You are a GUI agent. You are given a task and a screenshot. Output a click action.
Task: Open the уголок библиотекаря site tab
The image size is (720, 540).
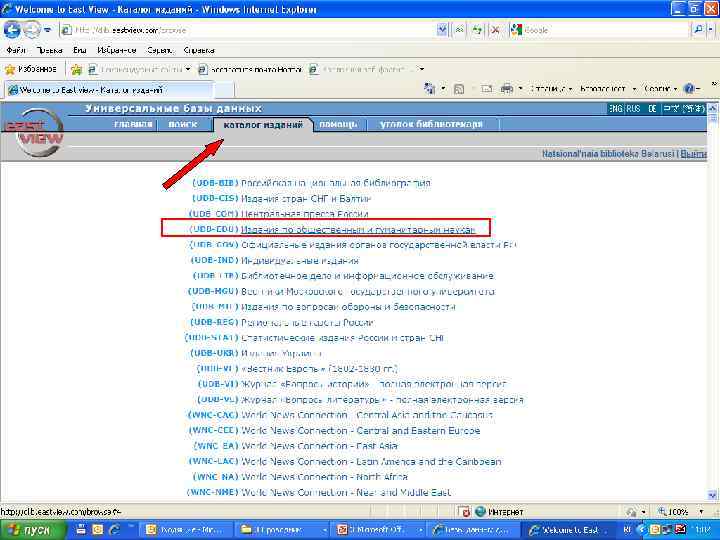click(x=431, y=124)
